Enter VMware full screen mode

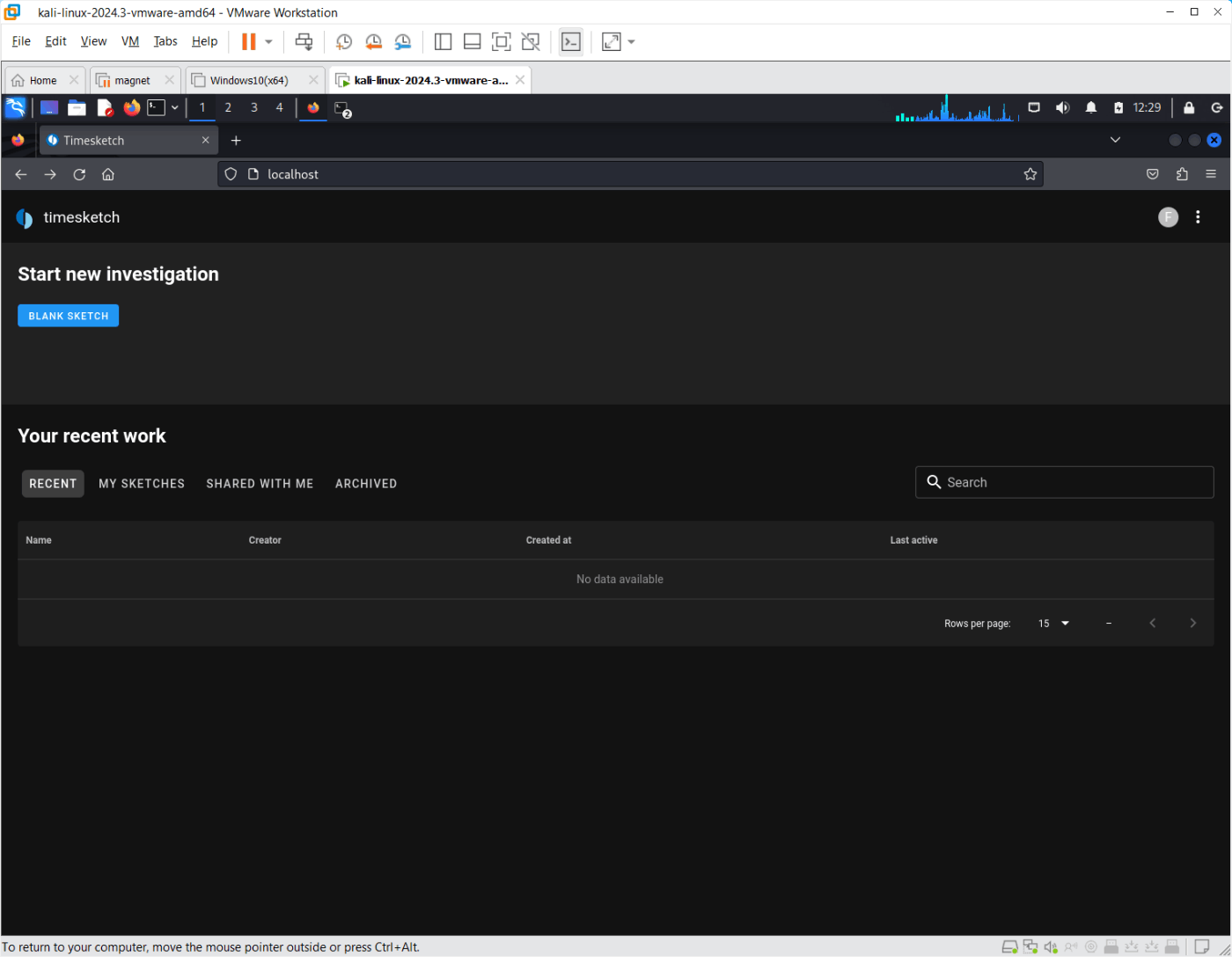point(501,41)
